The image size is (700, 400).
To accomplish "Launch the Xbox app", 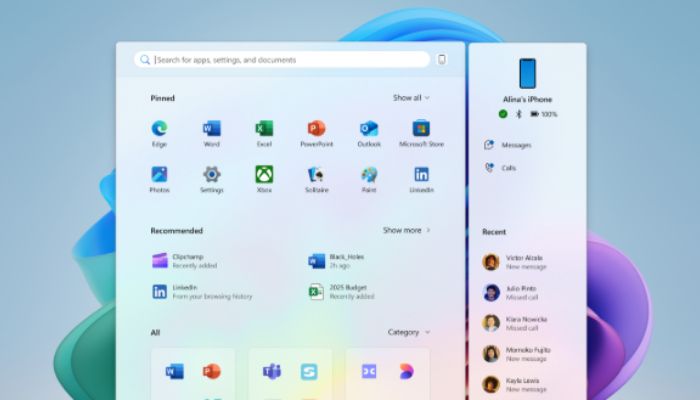I will 264,179.
